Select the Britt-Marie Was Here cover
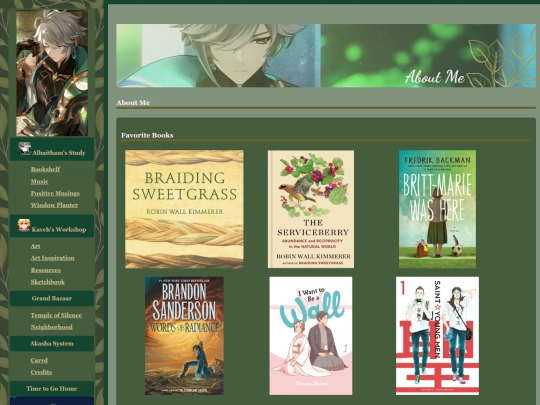The height and width of the screenshot is (405, 540). (437, 209)
